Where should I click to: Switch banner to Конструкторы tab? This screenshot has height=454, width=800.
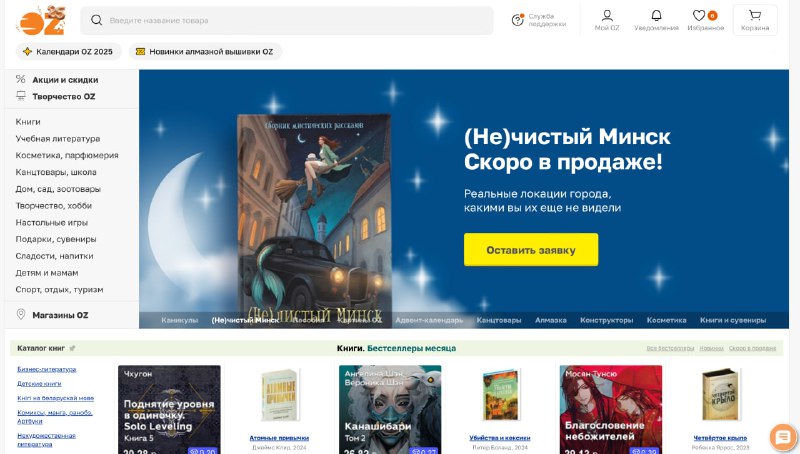pos(606,320)
